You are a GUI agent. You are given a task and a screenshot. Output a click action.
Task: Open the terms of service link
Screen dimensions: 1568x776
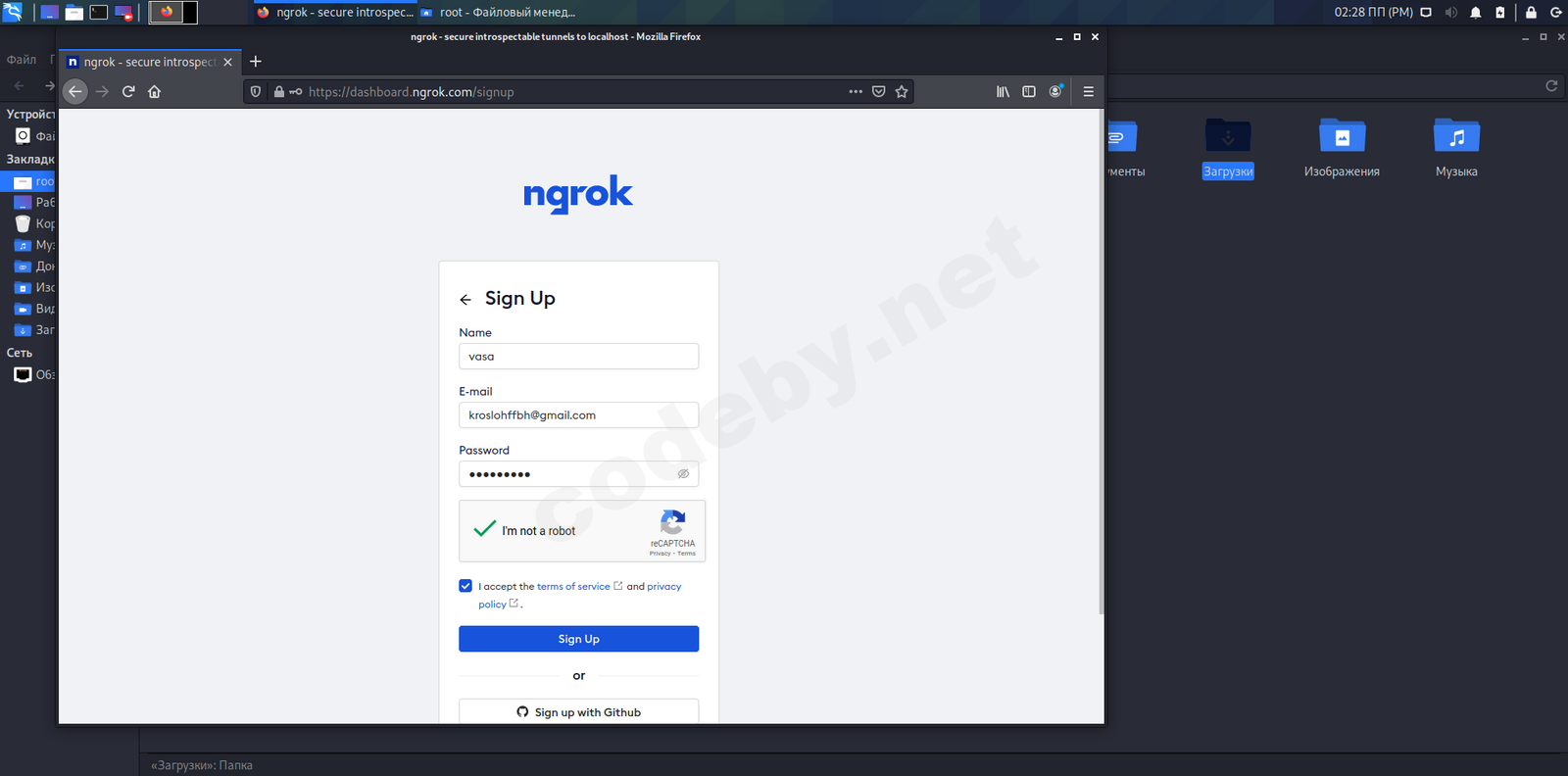tap(573, 587)
